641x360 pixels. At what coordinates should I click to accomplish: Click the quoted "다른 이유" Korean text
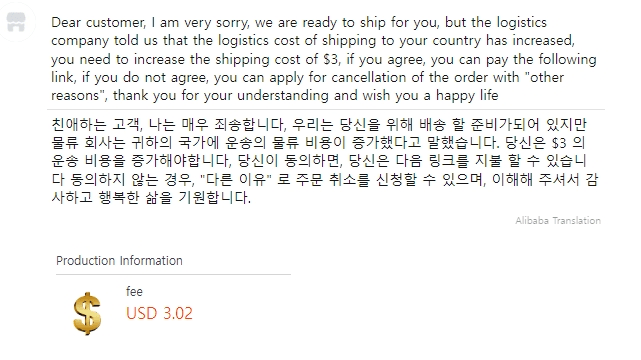236,179
